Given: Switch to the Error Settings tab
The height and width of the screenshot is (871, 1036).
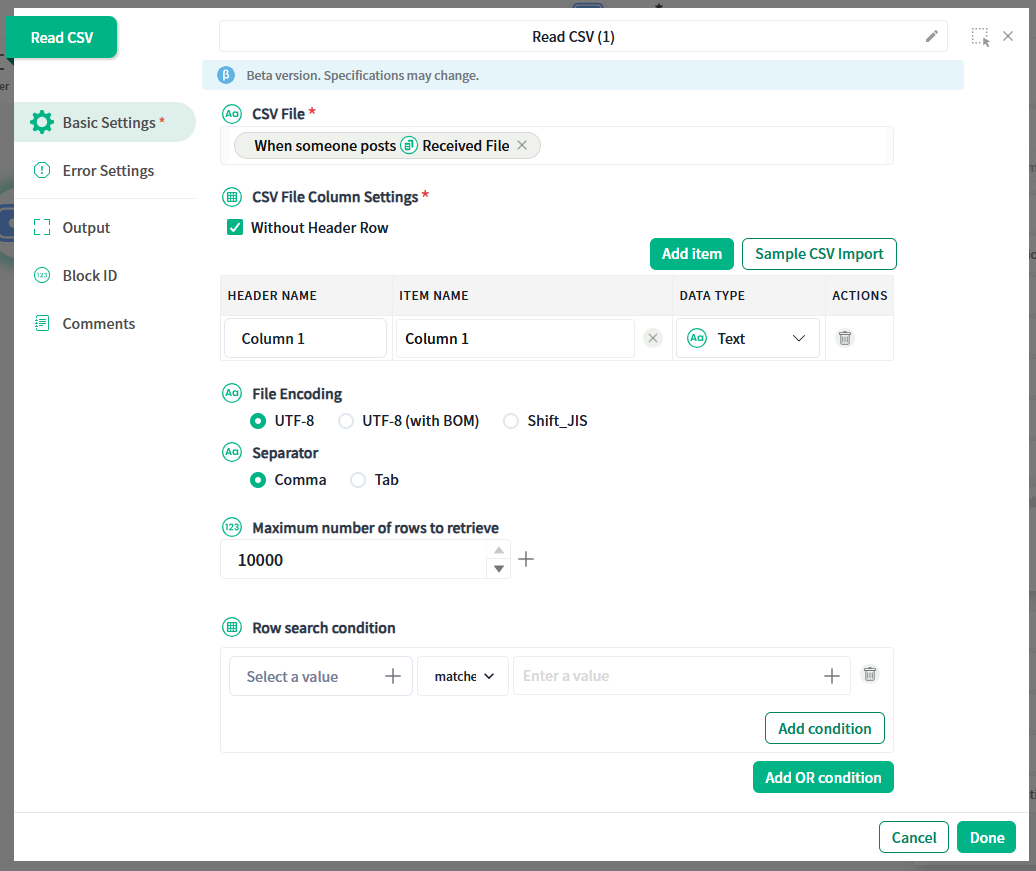Looking at the screenshot, I should (108, 171).
